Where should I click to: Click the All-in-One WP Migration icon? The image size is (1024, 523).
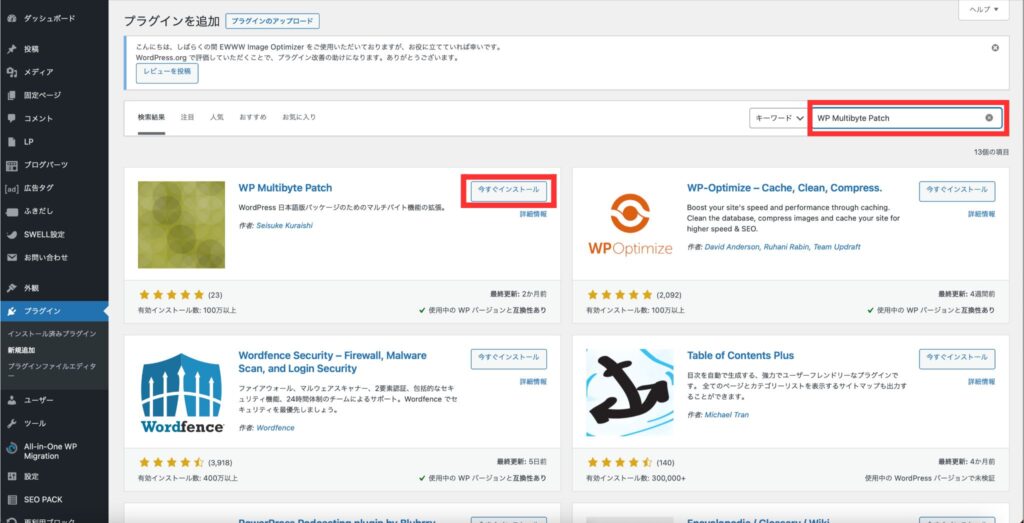(x=11, y=447)
